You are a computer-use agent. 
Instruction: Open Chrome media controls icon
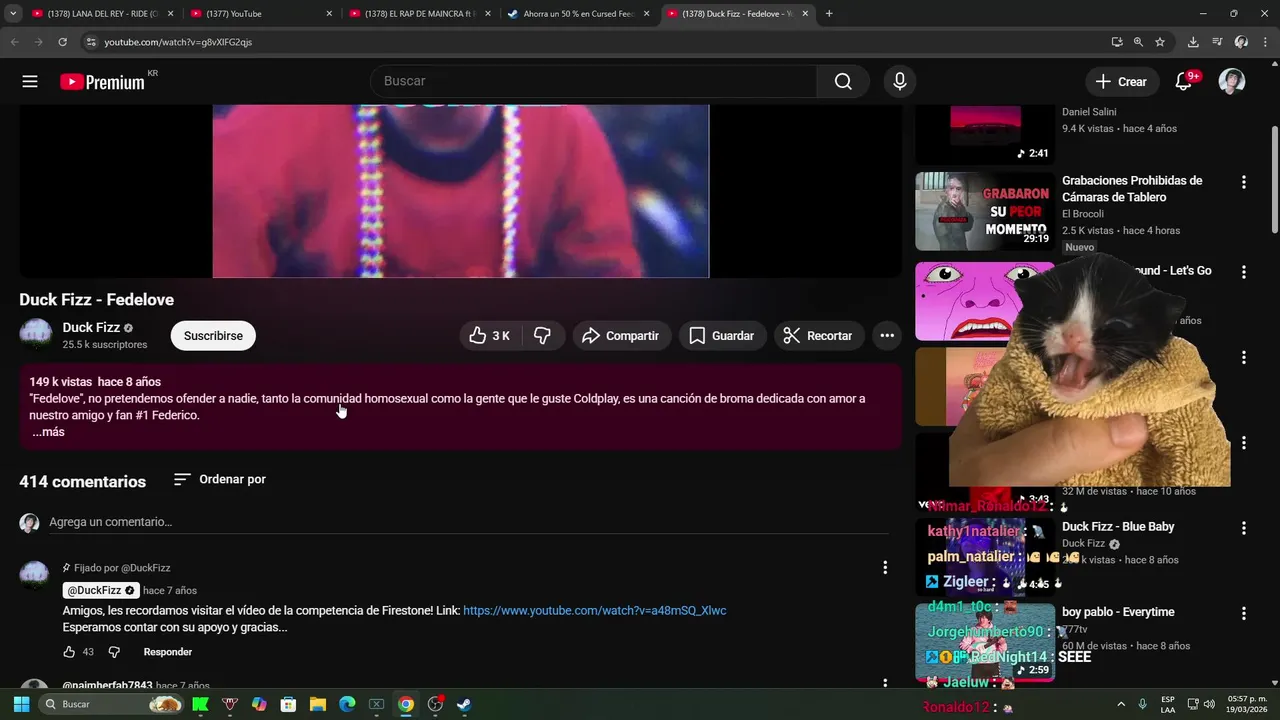1217,42
